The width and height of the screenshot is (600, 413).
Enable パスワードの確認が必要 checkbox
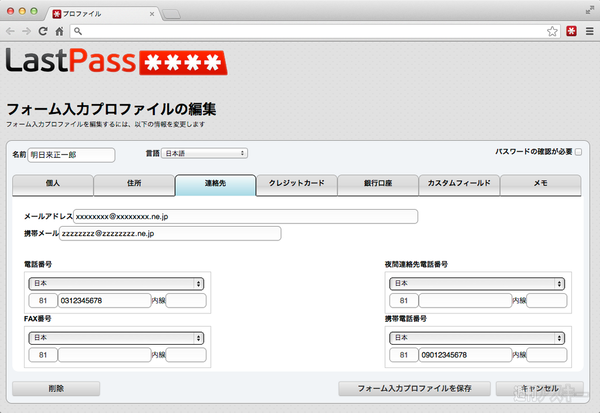(579, 152)
